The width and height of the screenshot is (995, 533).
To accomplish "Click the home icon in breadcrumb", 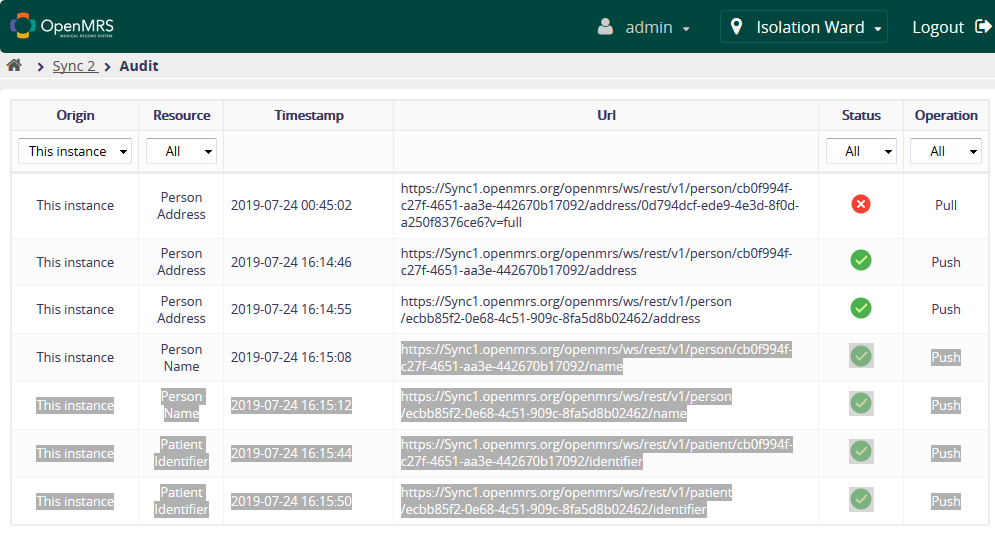I will click(14, 66).
